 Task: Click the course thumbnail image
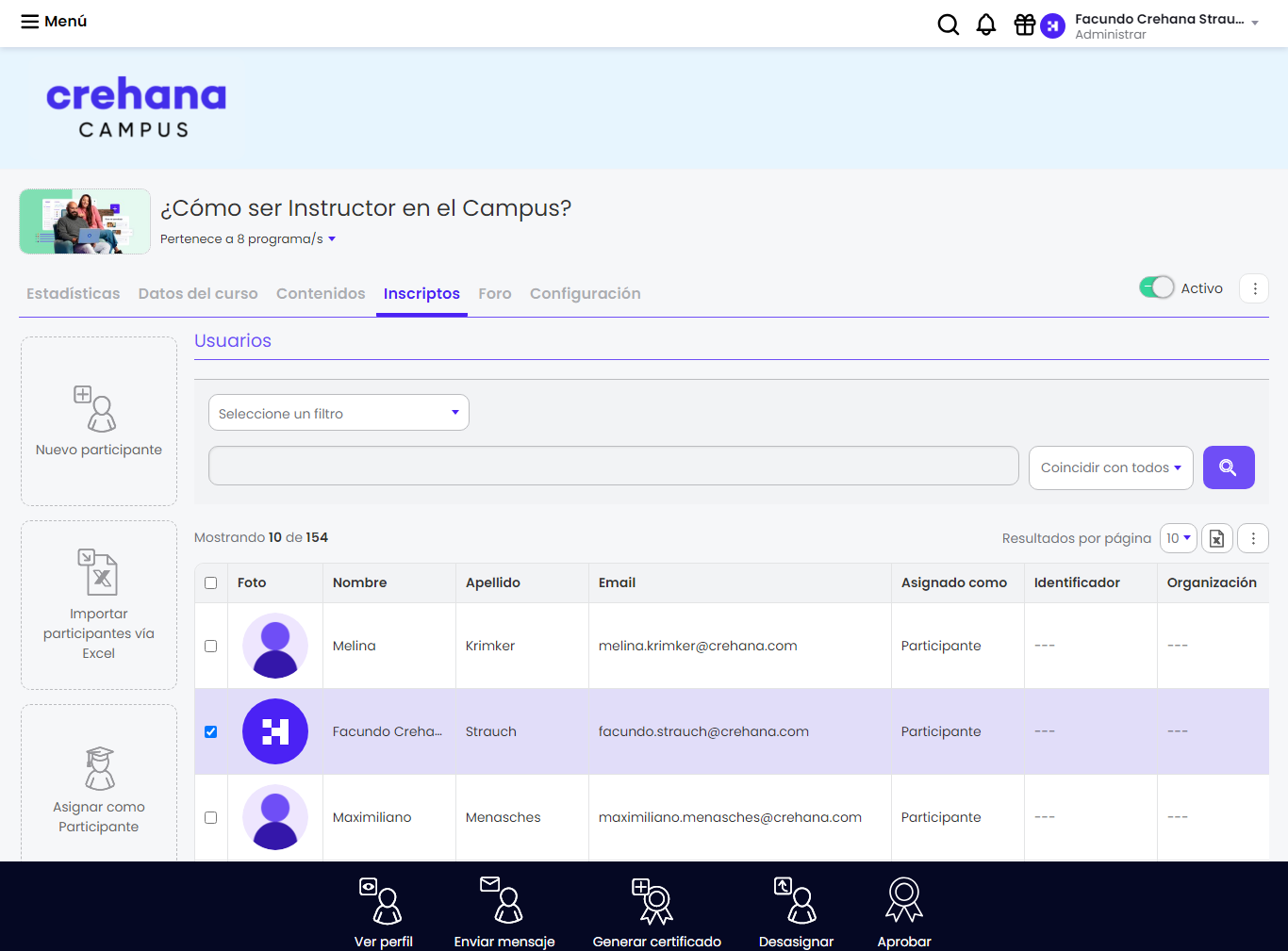(85, 221)
